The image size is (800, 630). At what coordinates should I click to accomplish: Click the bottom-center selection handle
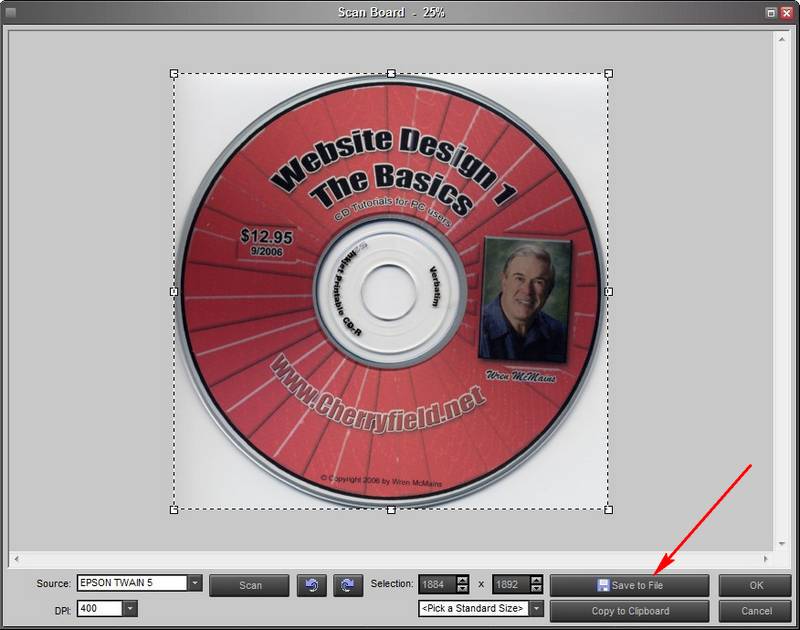391,510
